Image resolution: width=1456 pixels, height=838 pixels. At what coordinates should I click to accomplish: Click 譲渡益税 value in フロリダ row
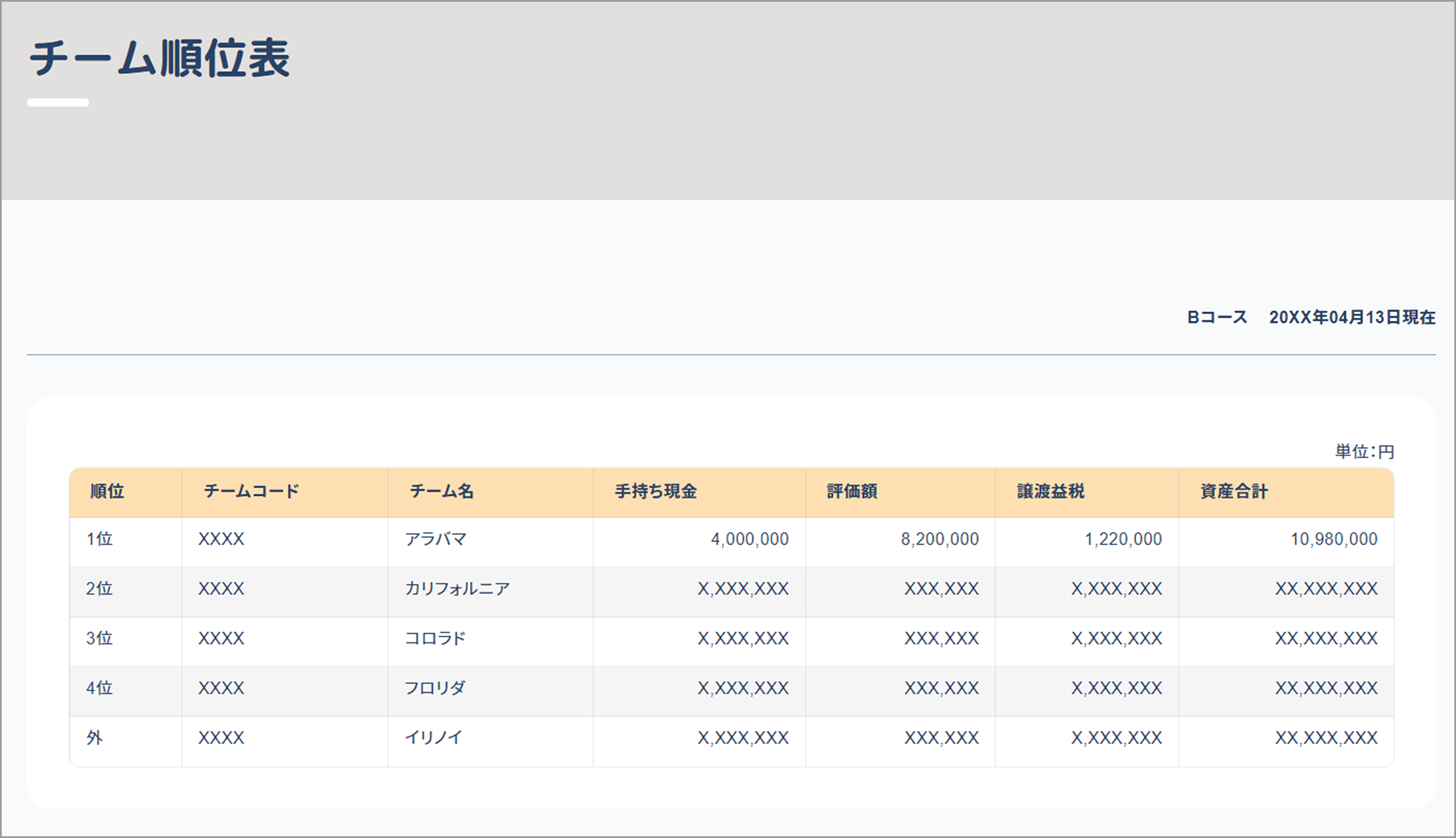click(x=1116, y=687)
